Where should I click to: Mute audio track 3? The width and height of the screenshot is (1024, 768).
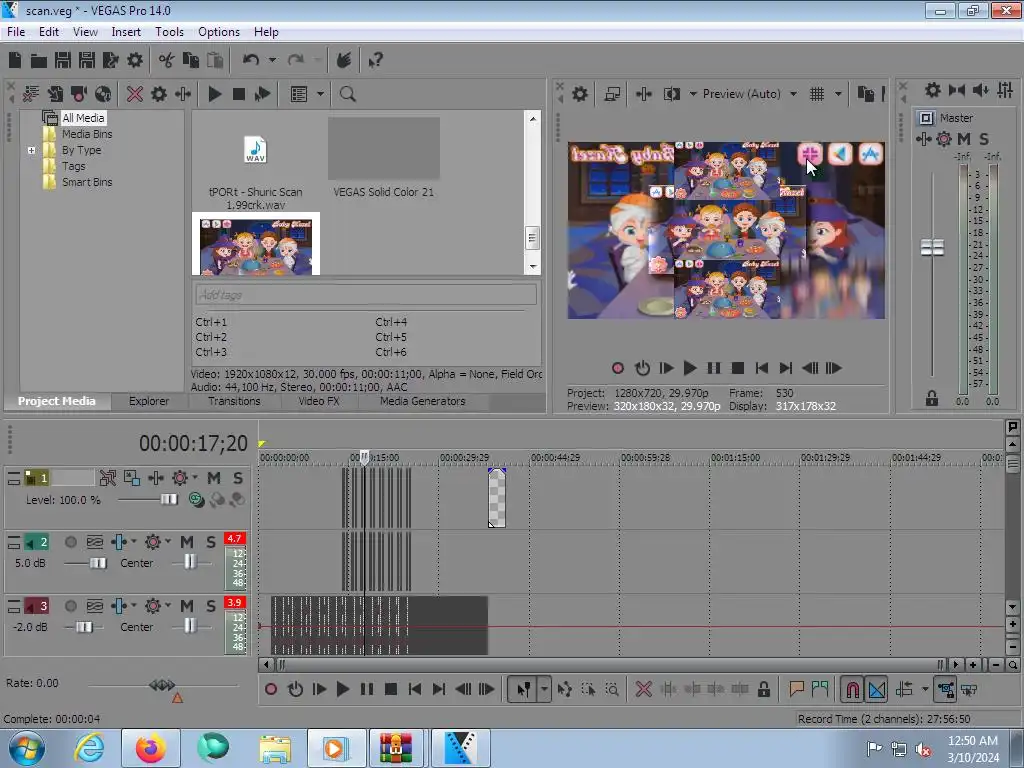pos(187,606)
